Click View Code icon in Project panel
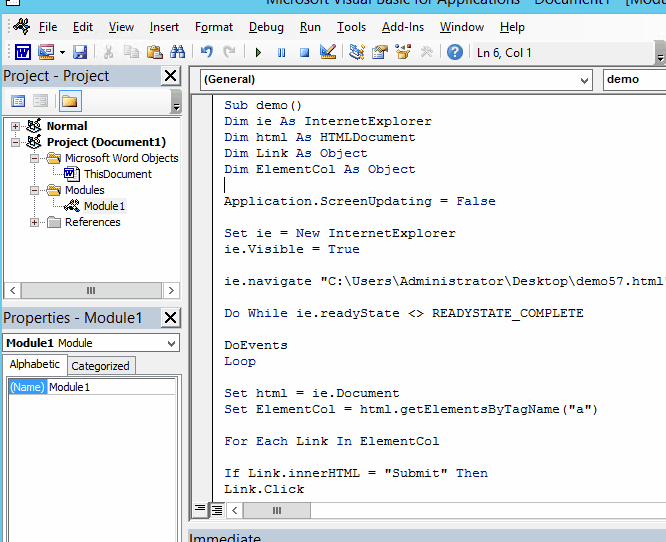 click(18, 101)
